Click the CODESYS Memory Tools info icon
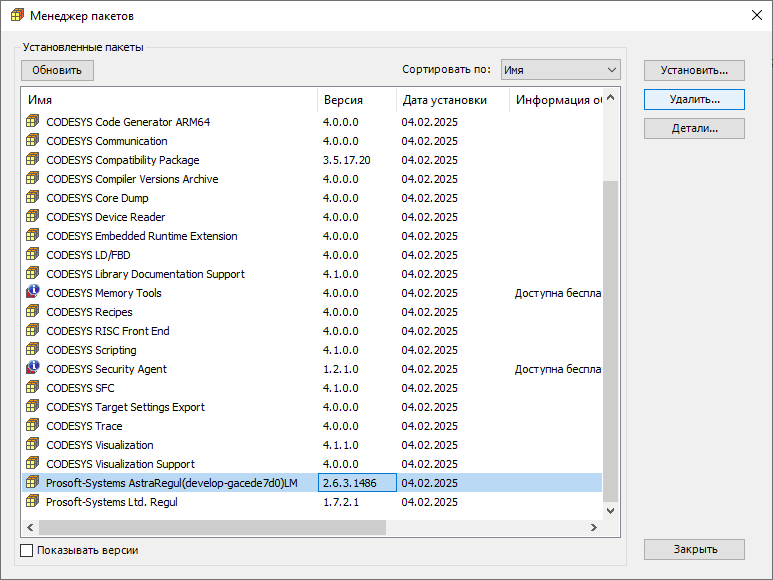The image size is (773, 580). tap(33, 293)
